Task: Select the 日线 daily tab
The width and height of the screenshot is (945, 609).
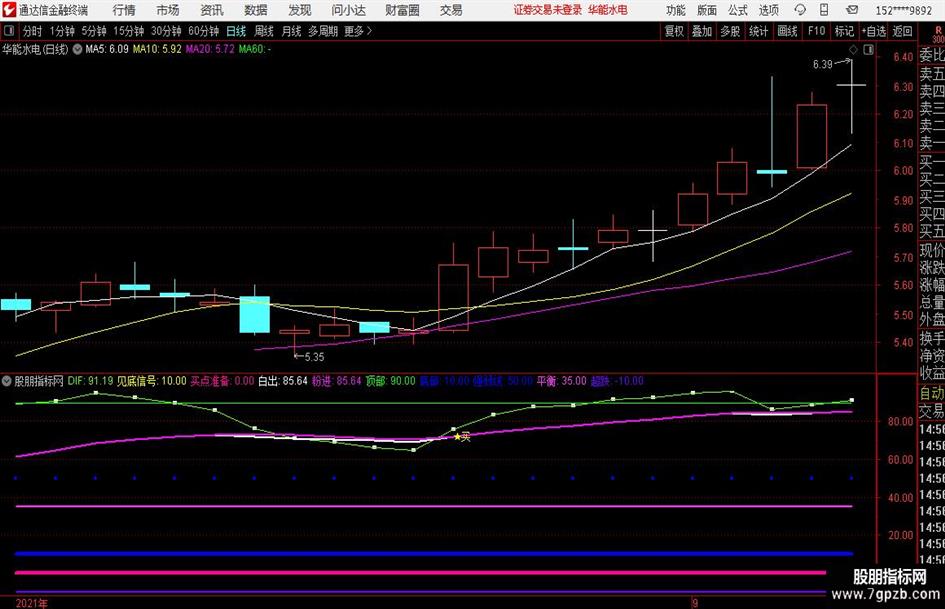Action: [236, 31]
